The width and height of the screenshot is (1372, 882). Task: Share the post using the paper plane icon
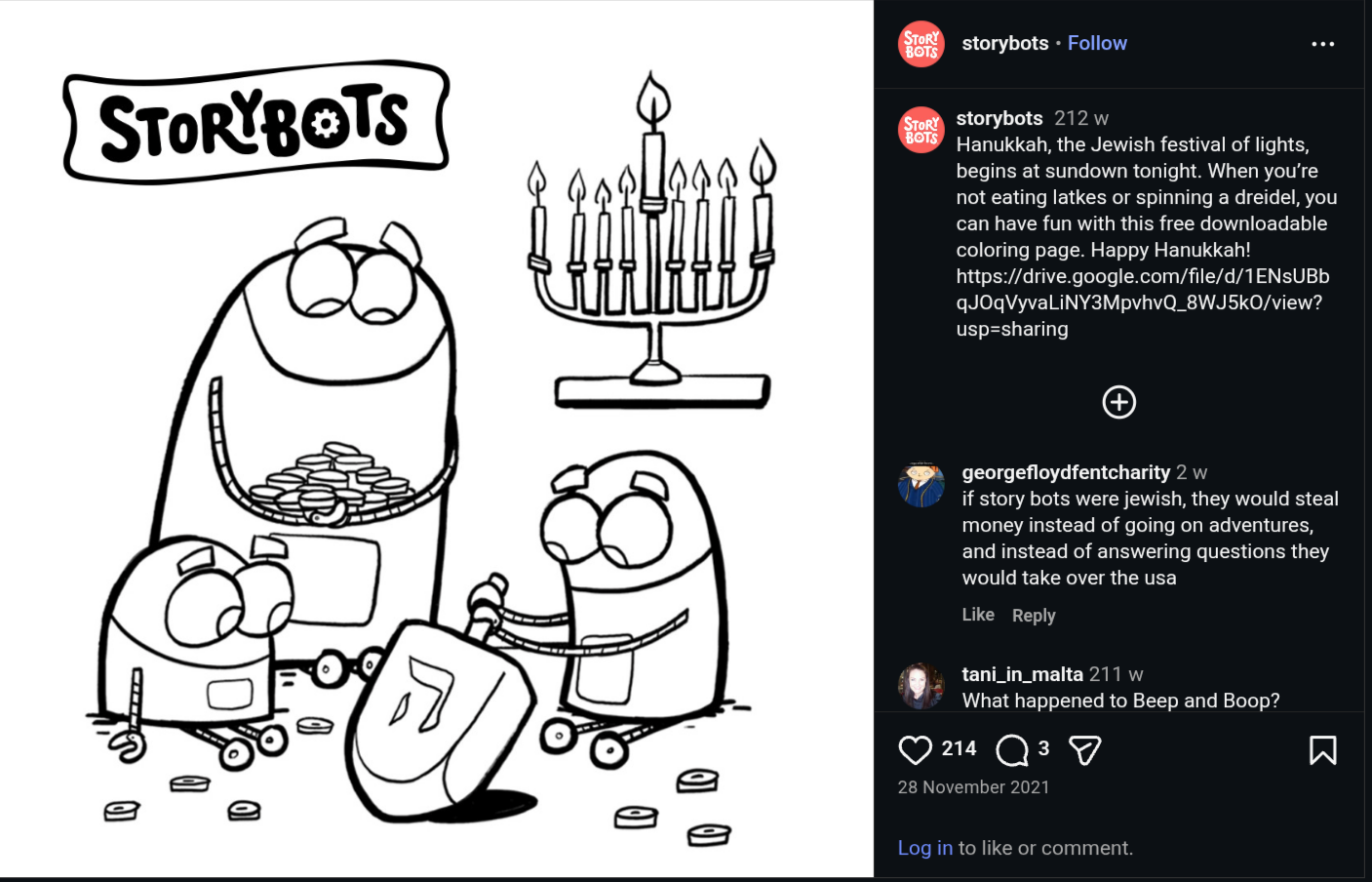tap(1084, 749)
